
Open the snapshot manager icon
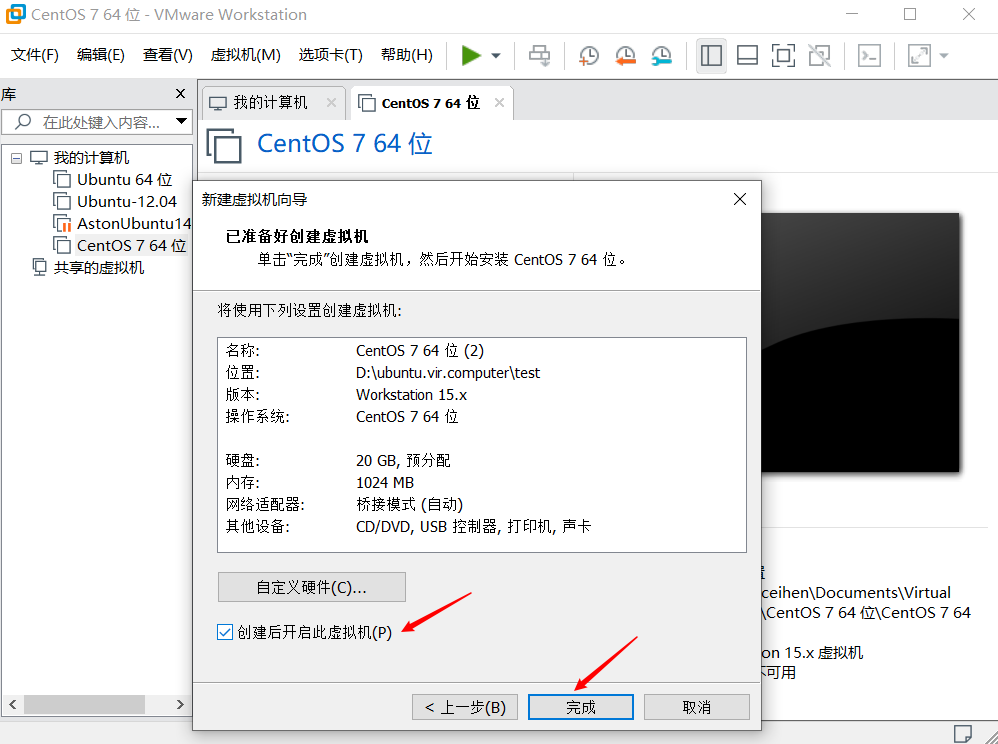click(662, 55)
